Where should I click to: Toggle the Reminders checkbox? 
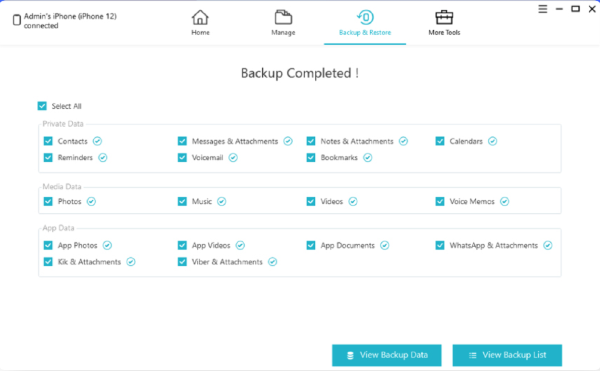(48, 158)
